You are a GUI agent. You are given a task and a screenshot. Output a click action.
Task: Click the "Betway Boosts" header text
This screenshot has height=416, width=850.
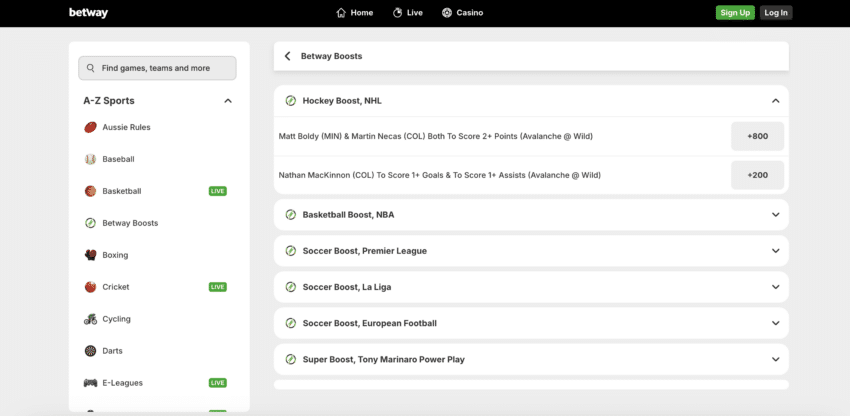click(x=331, y=56)
